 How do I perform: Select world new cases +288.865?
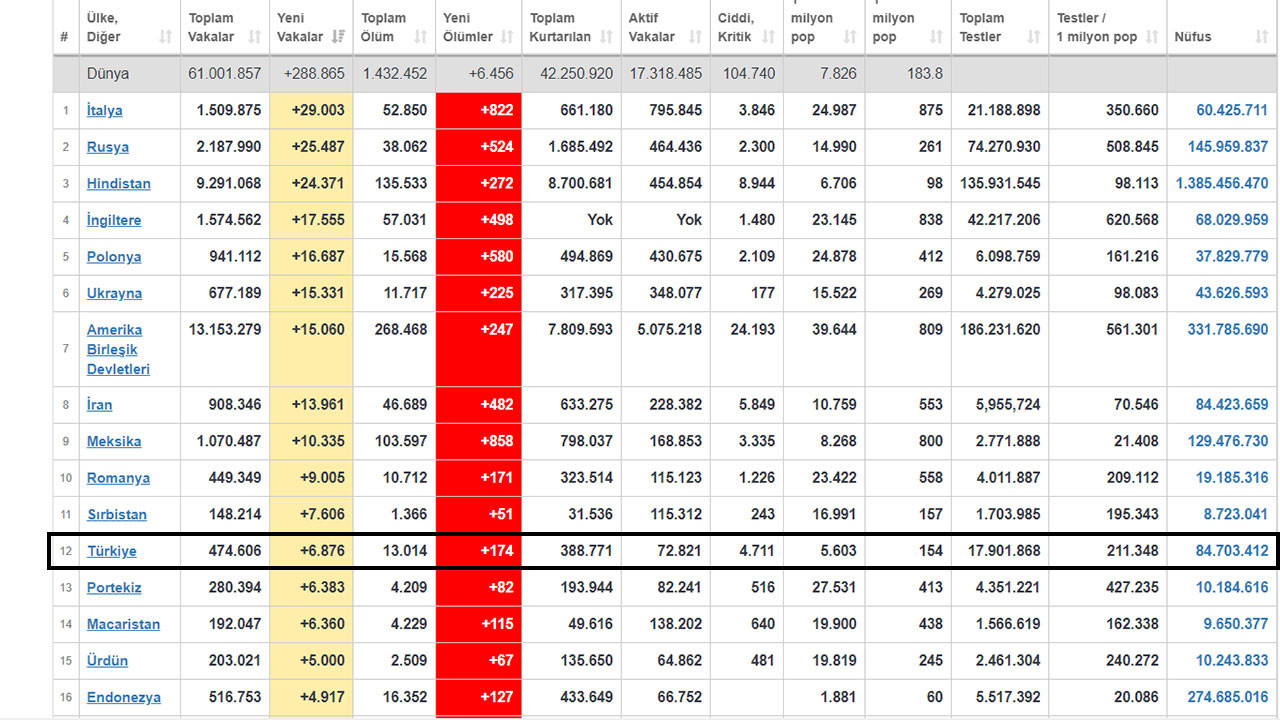coord(314,74)
